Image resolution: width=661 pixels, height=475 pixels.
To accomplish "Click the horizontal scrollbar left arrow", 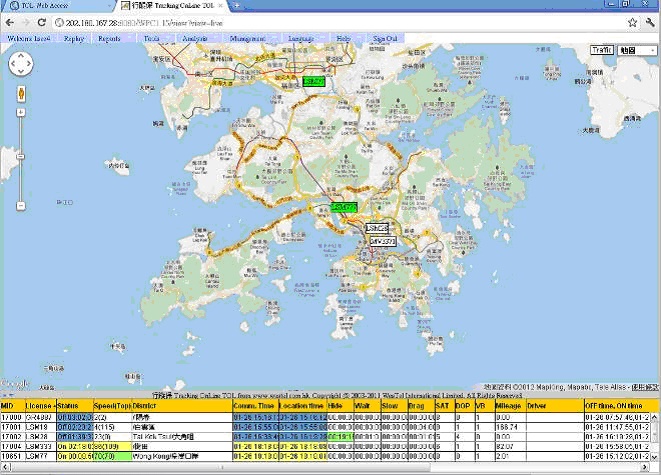I will 4,467.
